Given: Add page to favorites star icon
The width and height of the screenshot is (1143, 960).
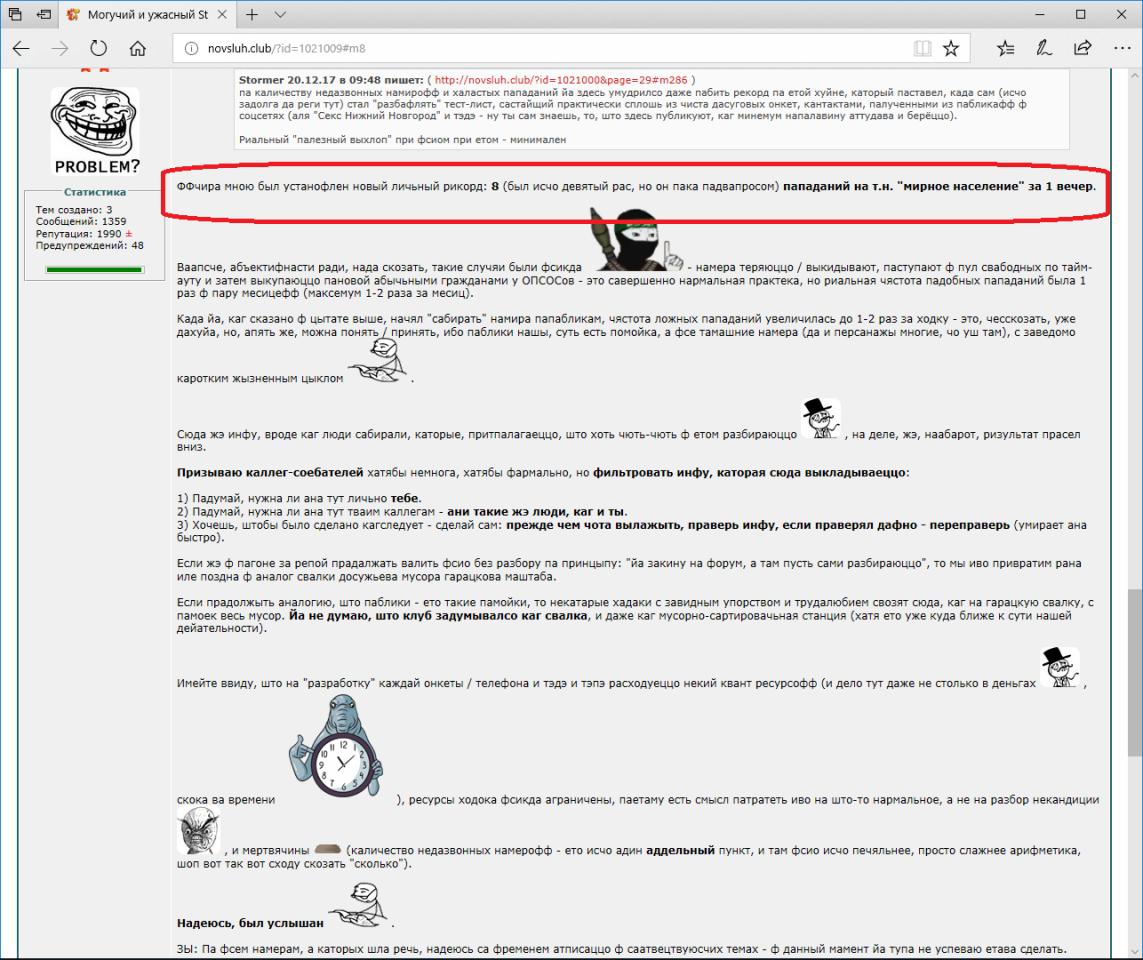Looking at the screenshot, I should [951, 48].
